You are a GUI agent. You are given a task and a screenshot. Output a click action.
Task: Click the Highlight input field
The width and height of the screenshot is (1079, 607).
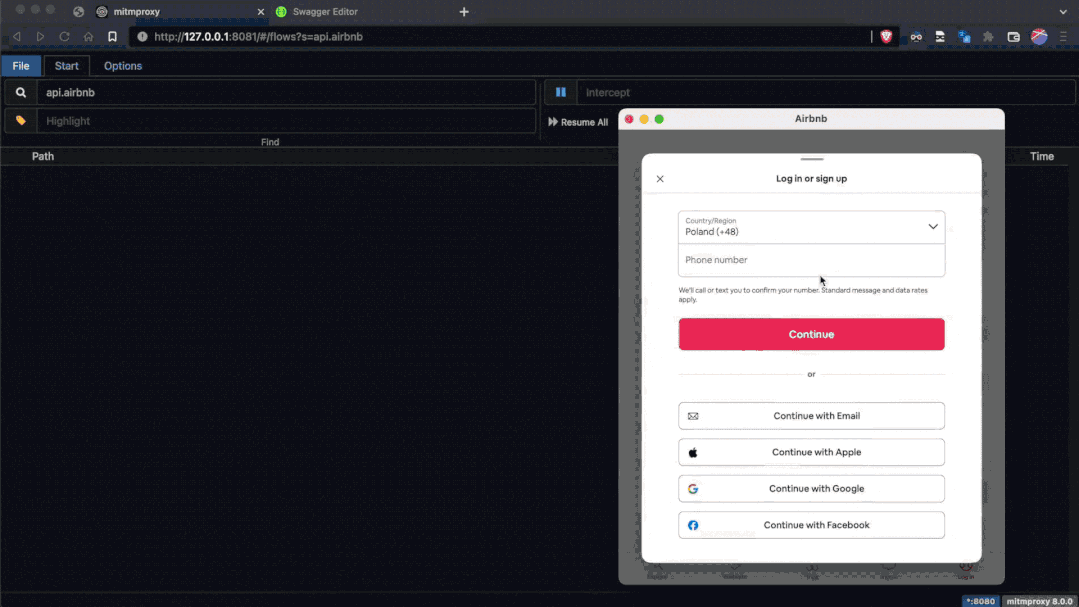(x=286, y=120)
